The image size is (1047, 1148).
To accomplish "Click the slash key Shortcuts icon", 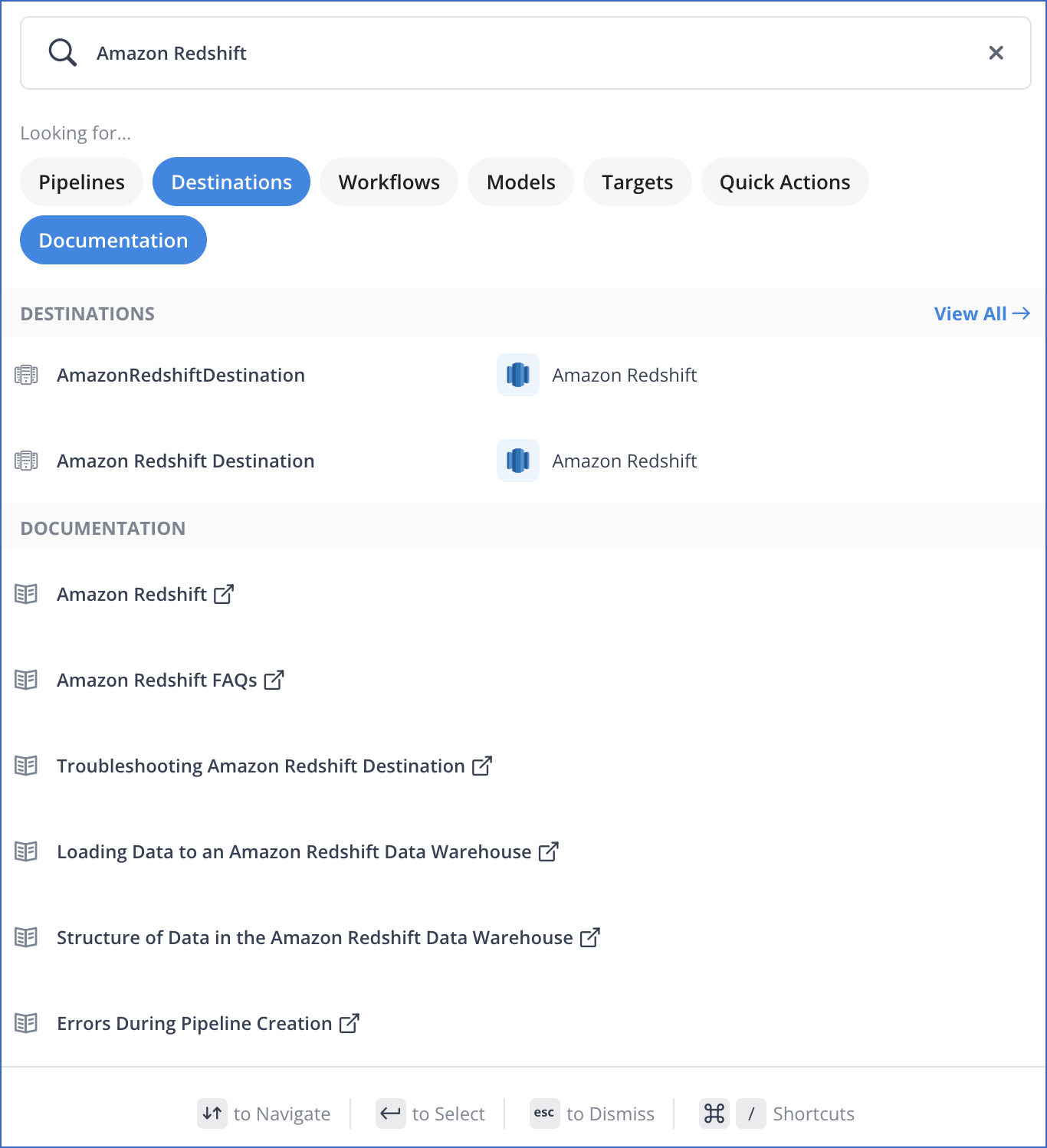I will click(x=751, y=1114).
